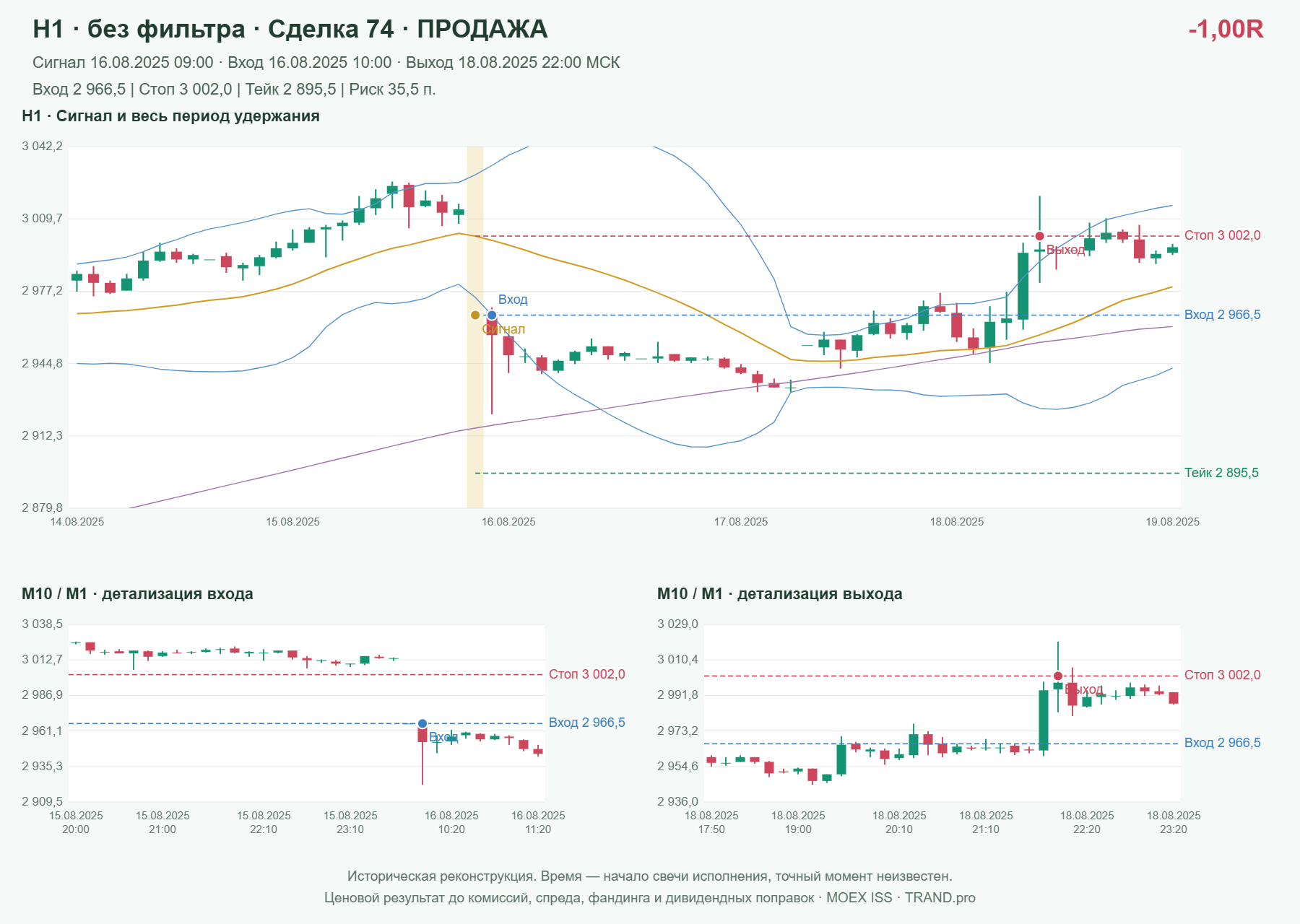
Task: Click the orange signal marker on H1 chart
Action: (475, 315)
